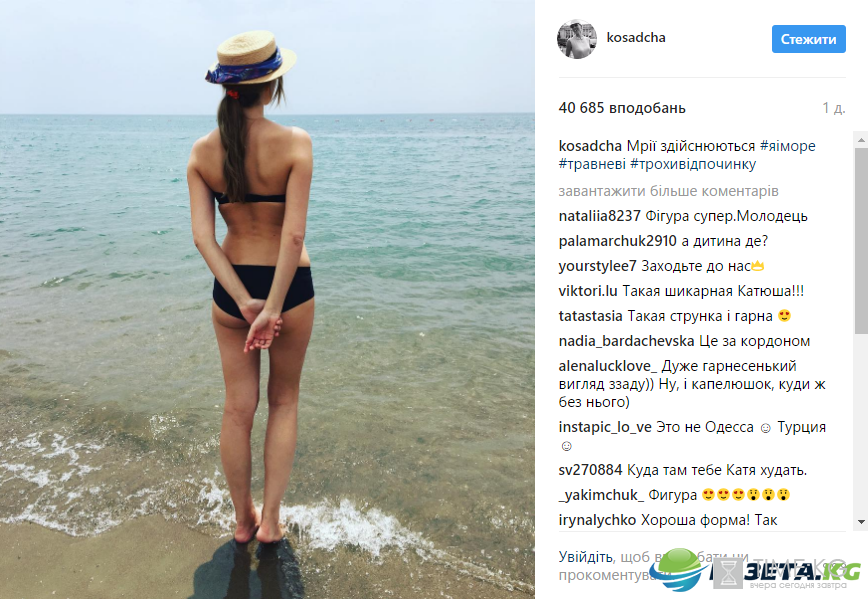Open the #травневі hashtag

[x=592, y=164]
